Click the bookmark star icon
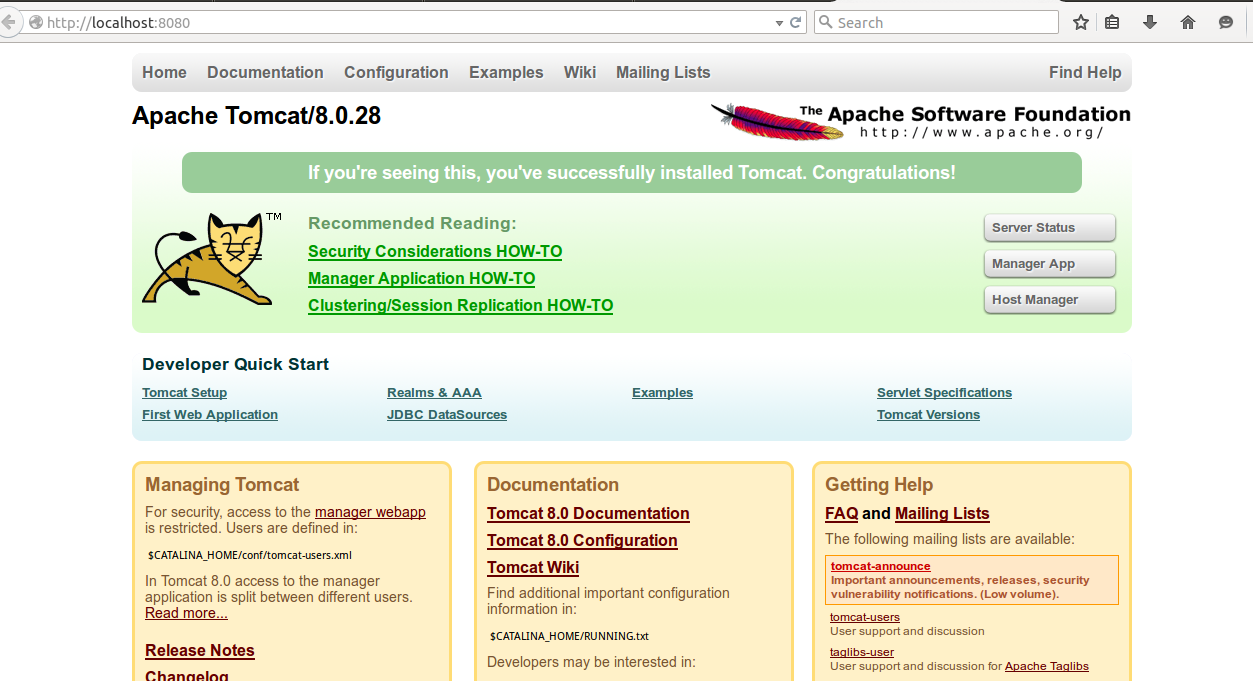The height and width of the screenshot is (681, 1253). 1081,22
